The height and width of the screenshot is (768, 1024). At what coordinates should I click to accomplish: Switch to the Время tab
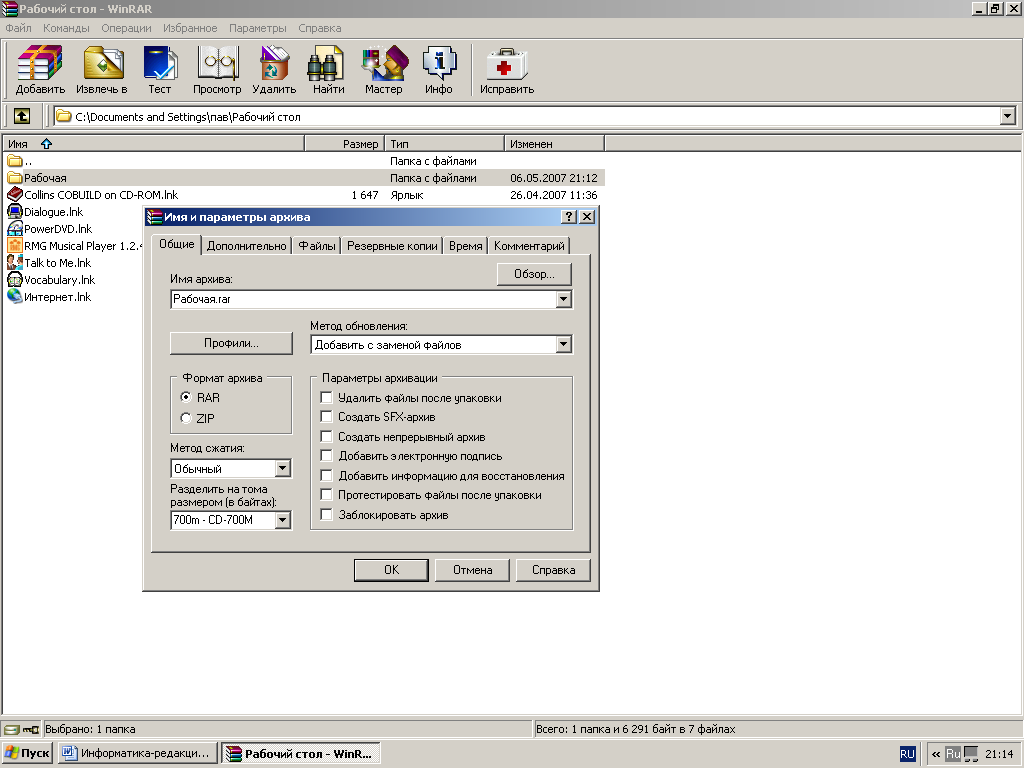pos(466,246)
